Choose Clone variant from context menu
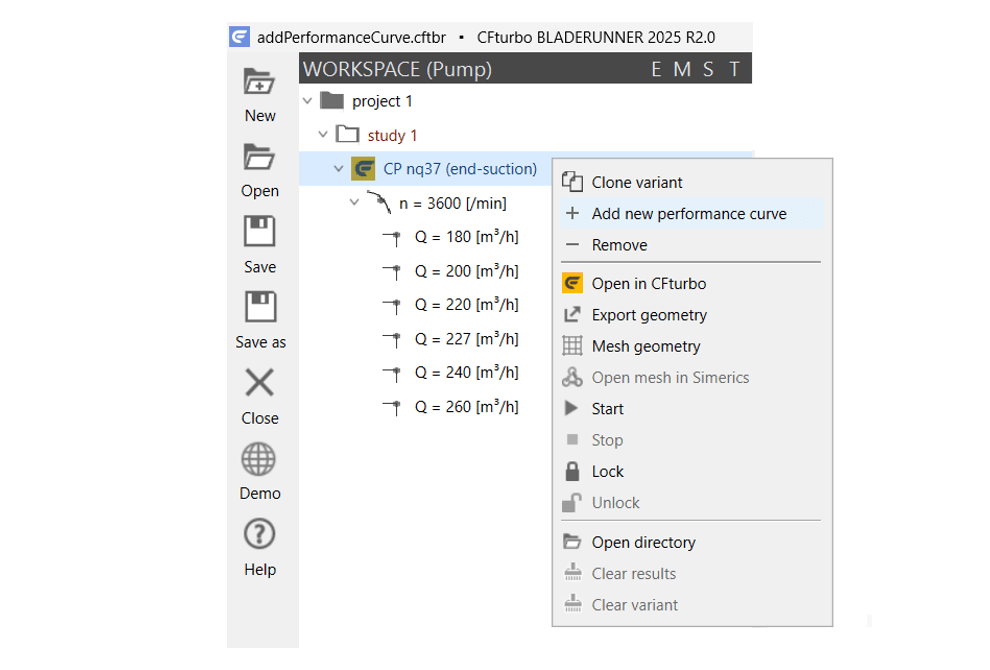 click(x=691, y=182)
